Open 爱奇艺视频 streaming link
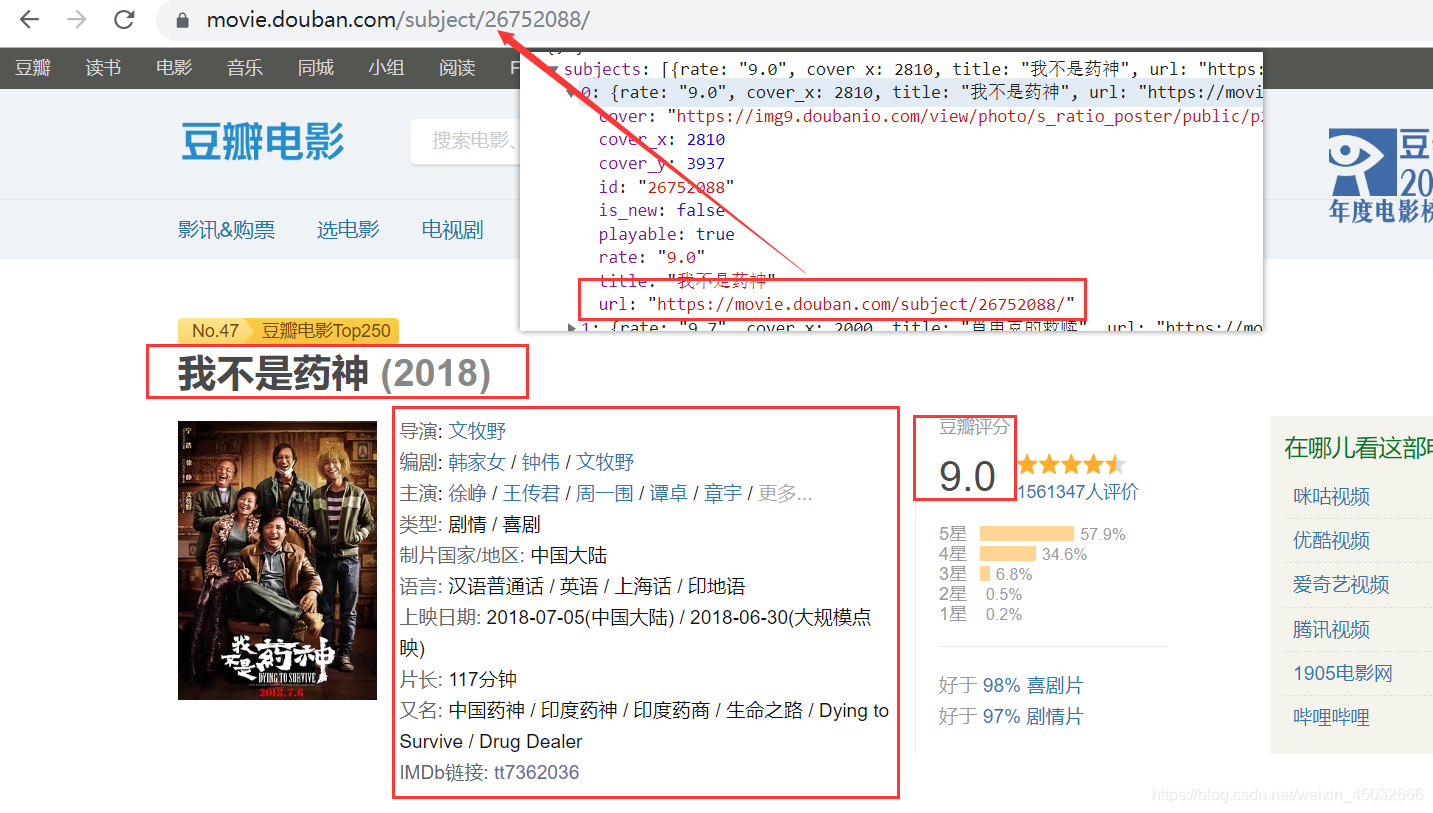Viewport: 1433px width, 813px height. pos(1341,585)
